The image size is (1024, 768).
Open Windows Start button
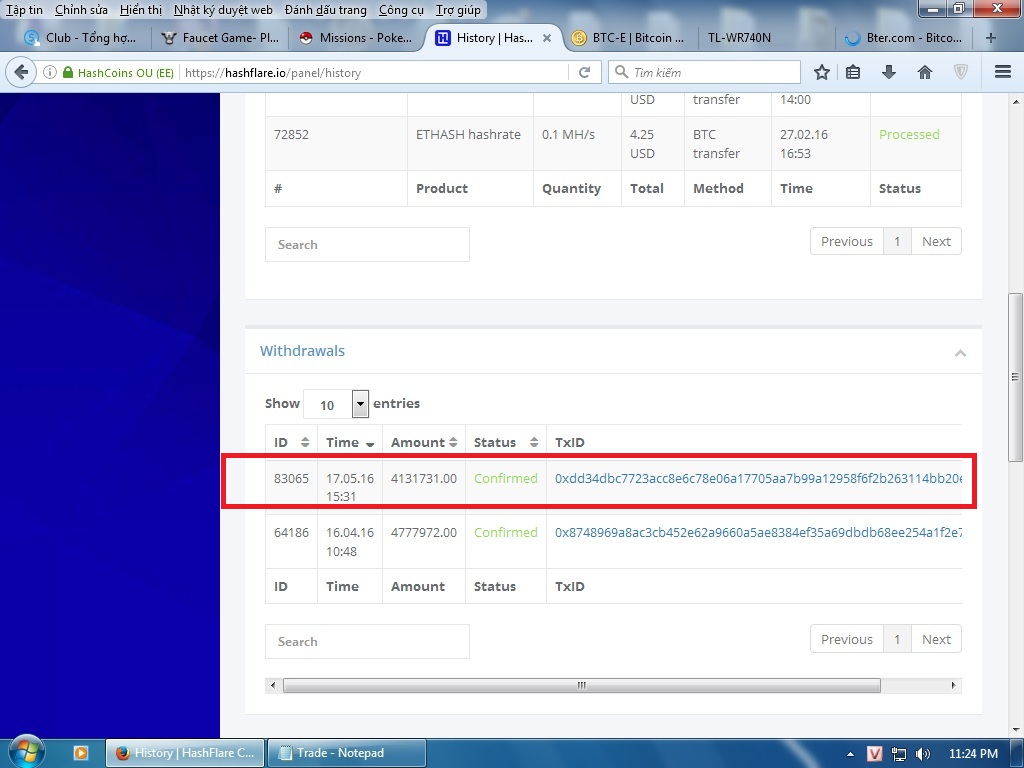pos(25,751)
